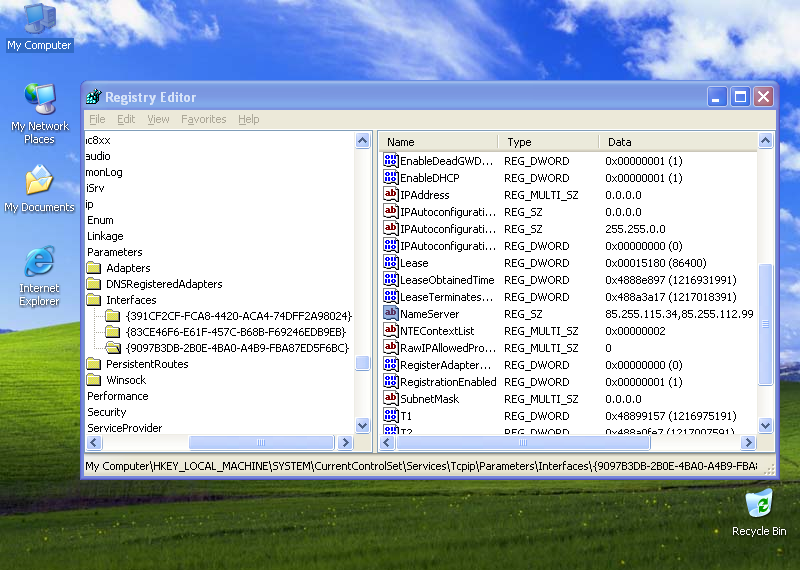Click the values pane scroll right arrow
The image size is (800, 570).
748,442
